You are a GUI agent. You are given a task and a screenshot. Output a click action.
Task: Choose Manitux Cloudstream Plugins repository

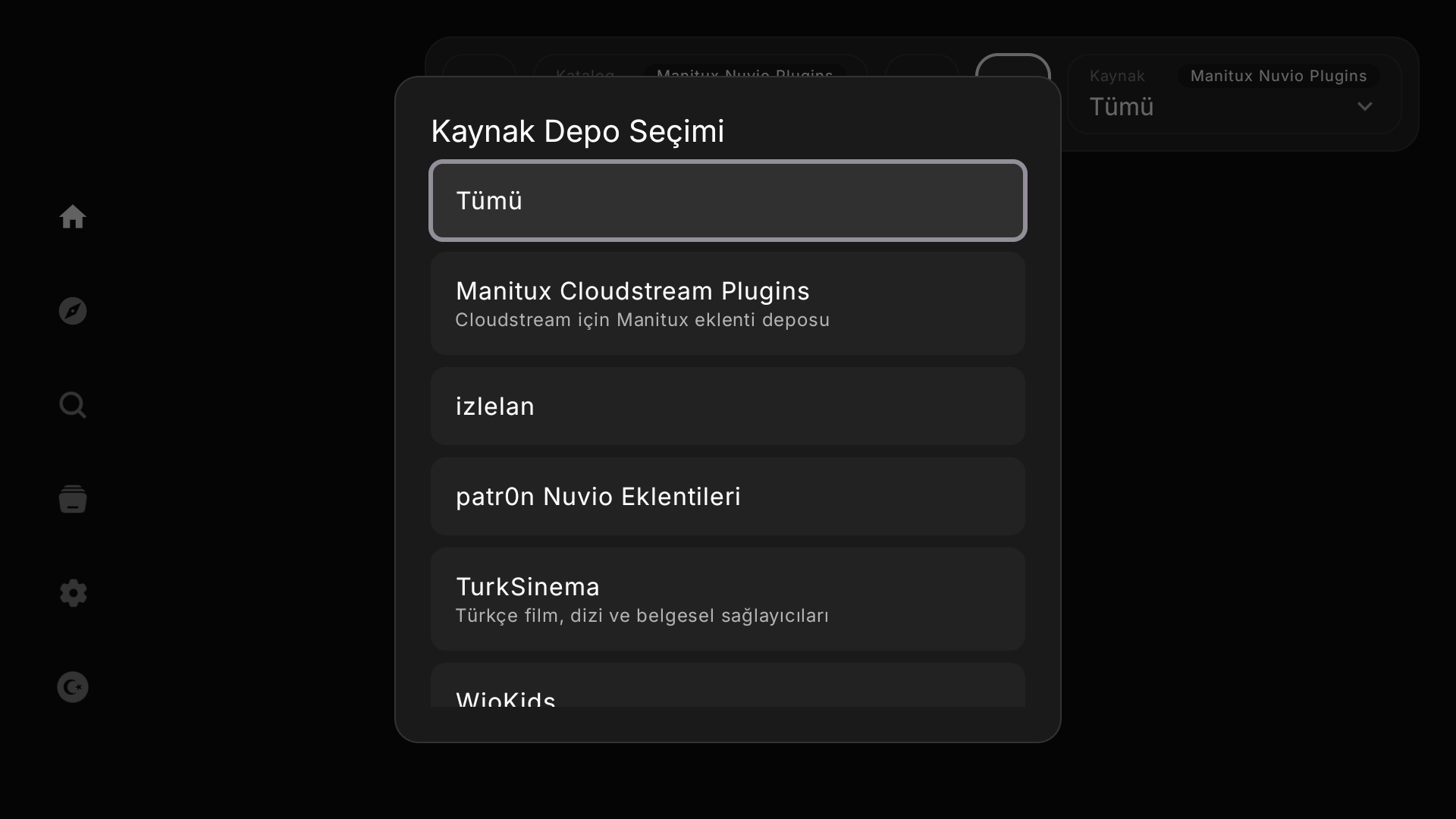pos(728,303)
